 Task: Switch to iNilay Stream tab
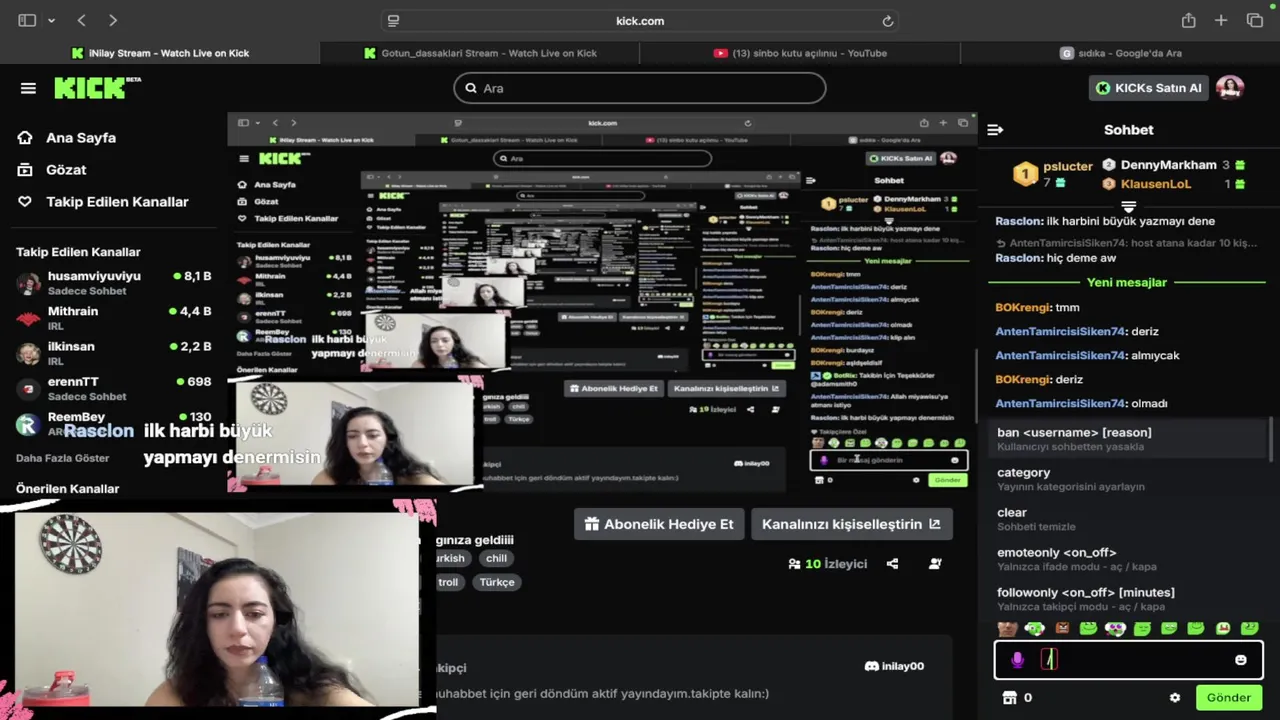click(160, 53)
